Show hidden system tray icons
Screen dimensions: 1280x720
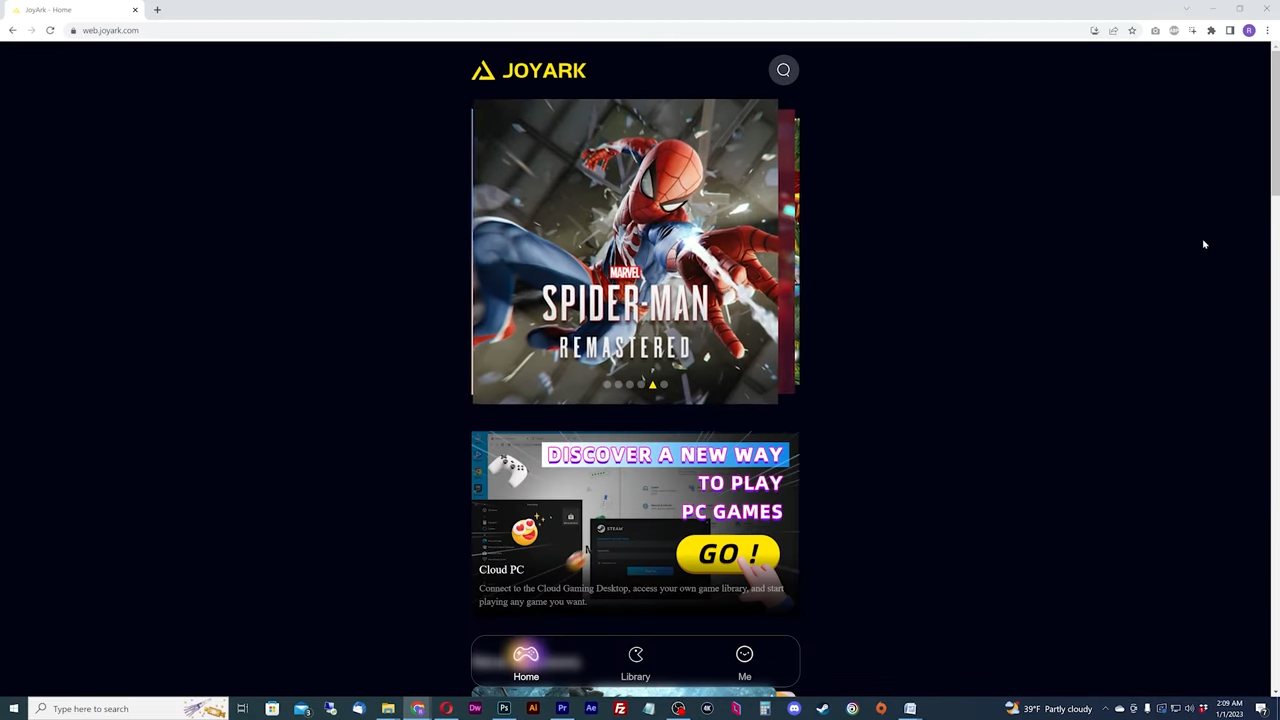[1105, 709]
